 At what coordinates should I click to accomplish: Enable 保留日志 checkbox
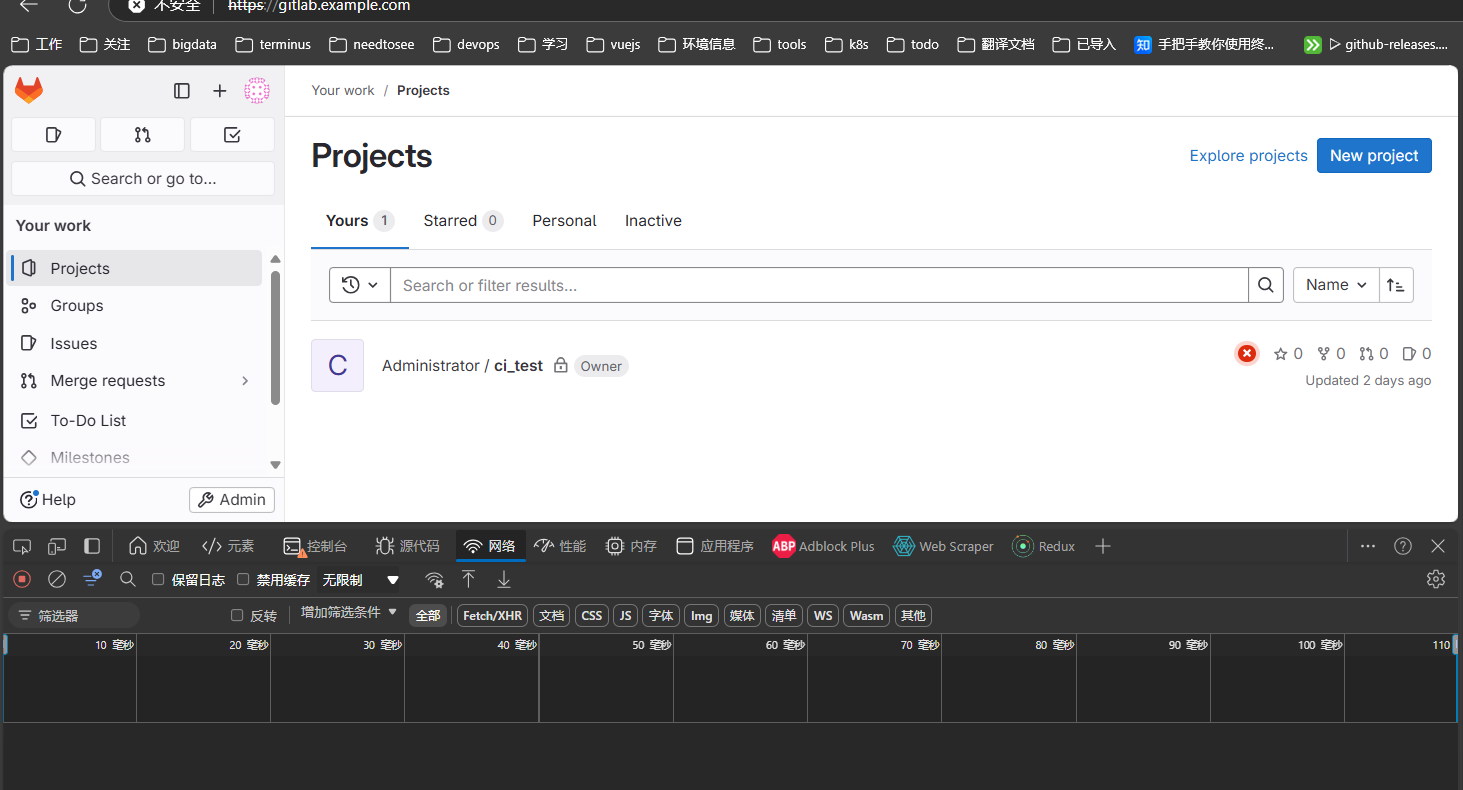(x=158, y=579)
